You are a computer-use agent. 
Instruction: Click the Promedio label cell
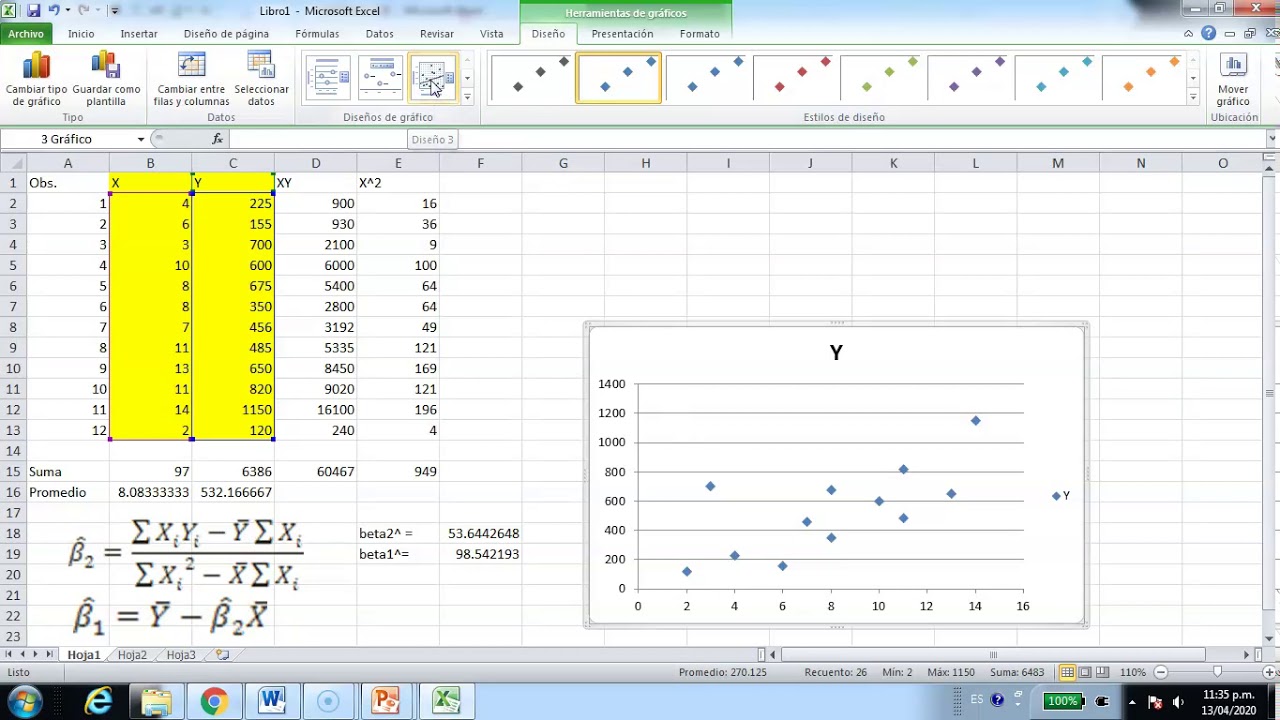tap(68, 492)
